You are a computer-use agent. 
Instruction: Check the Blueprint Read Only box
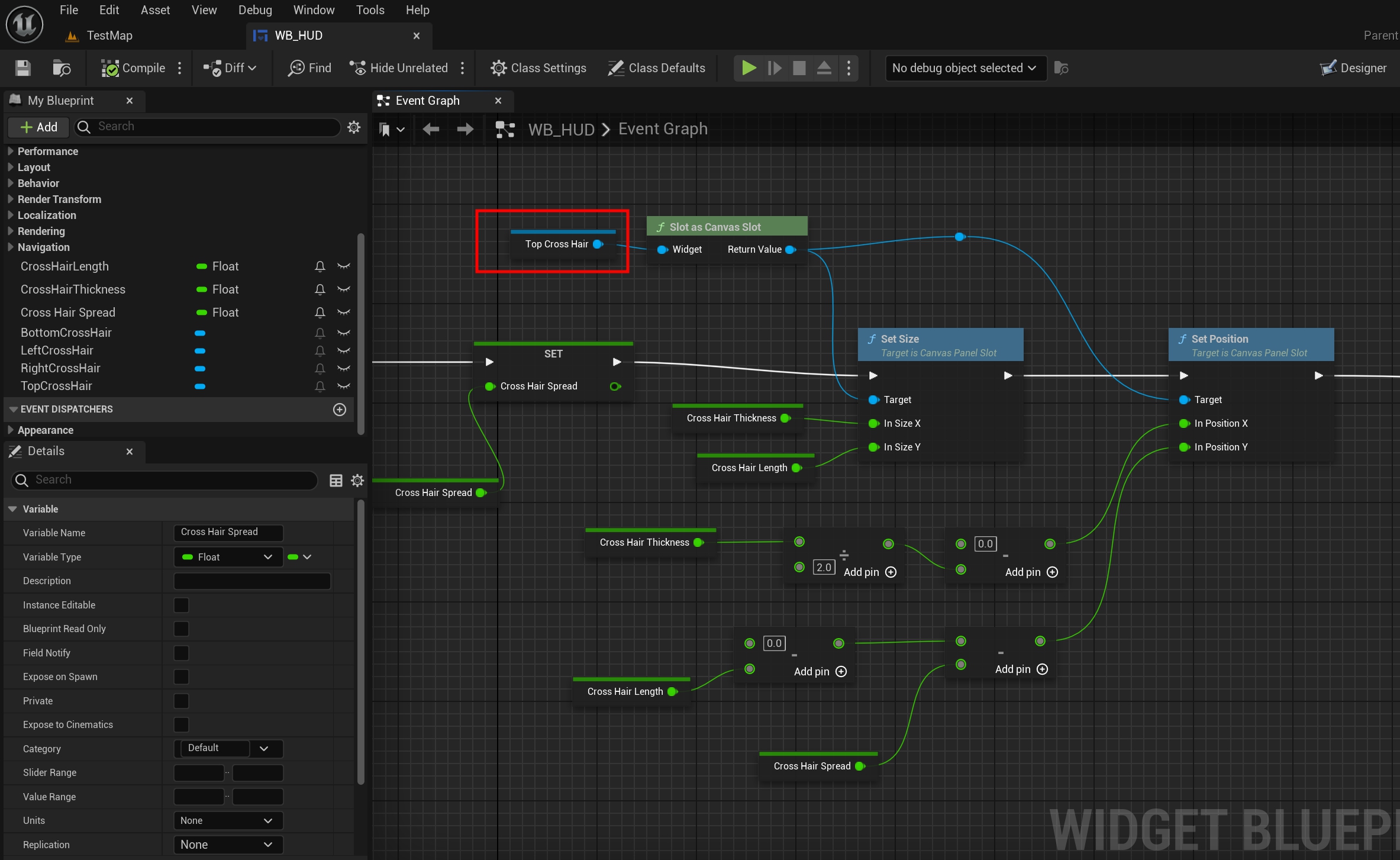(181, 629)
